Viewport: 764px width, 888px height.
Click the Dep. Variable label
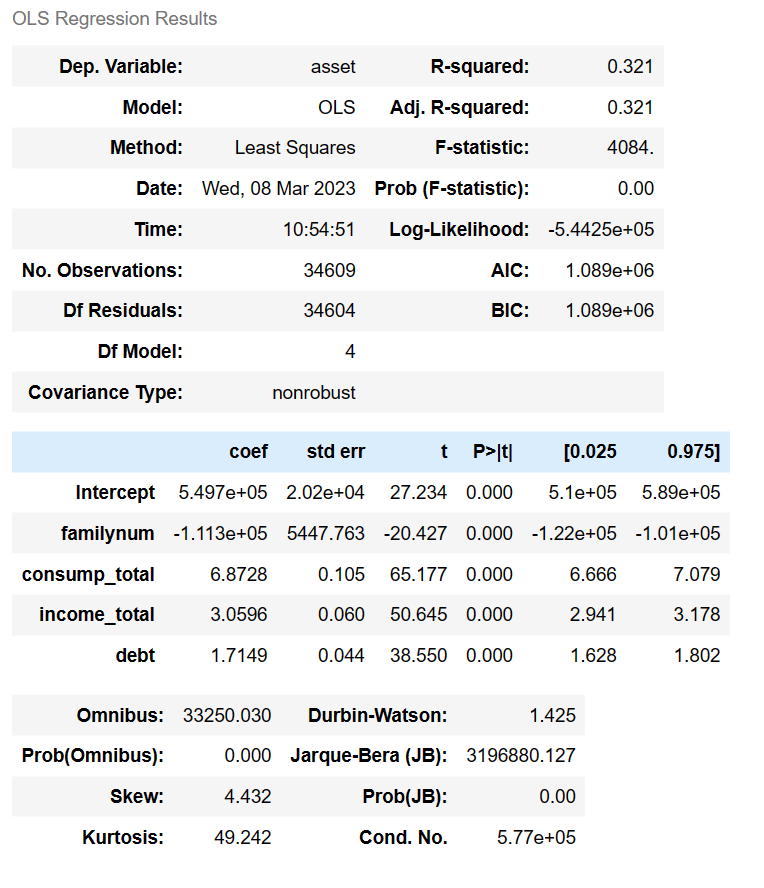121,66
